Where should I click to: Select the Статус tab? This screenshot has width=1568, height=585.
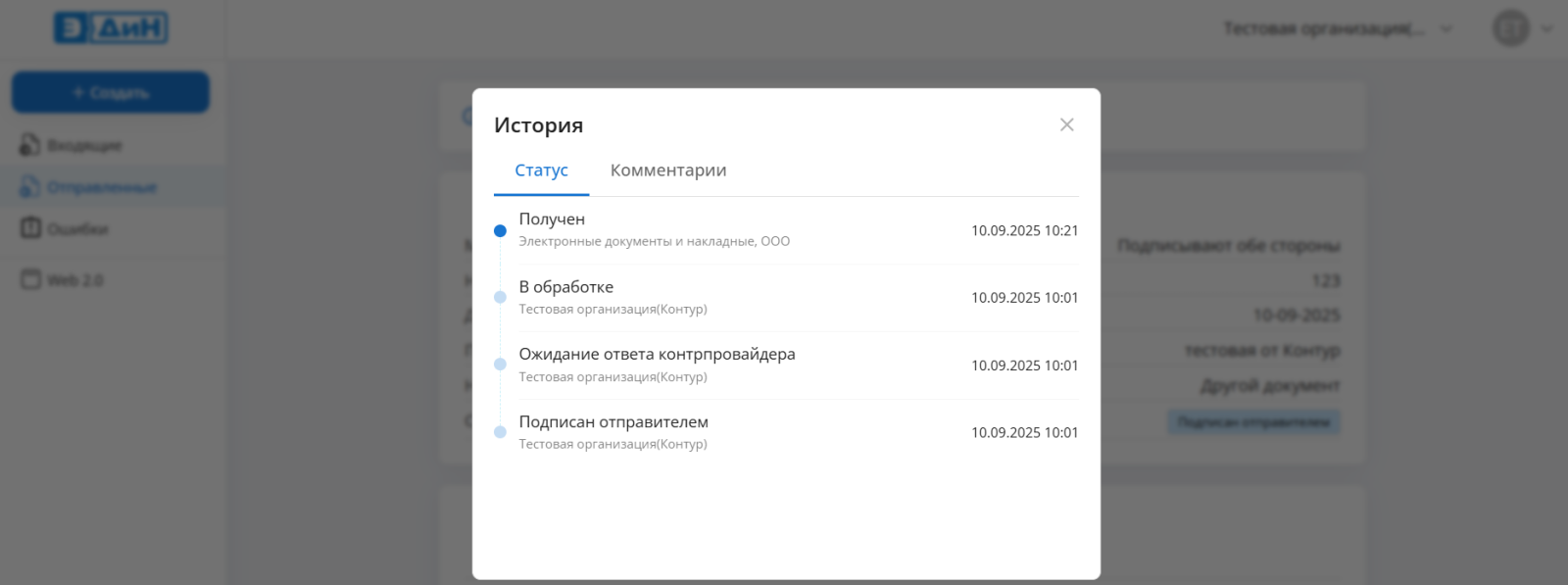(x=541, y=171)
